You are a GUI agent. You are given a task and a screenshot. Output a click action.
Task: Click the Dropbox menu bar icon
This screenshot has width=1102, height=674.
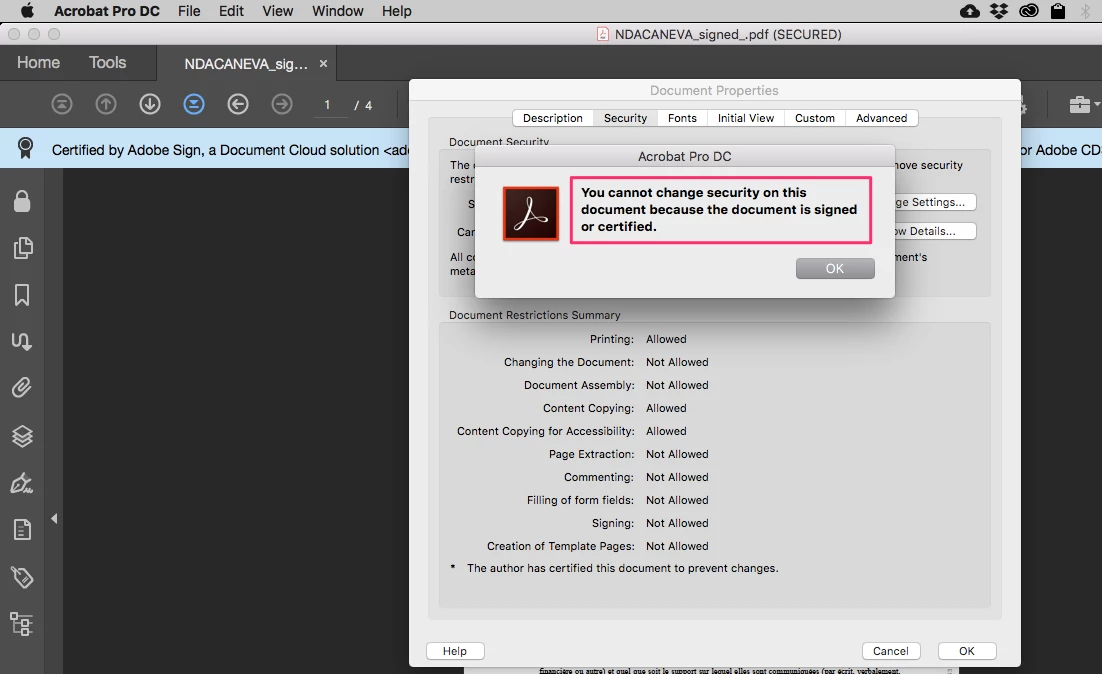pyautogui.click(x=999, y=11)
